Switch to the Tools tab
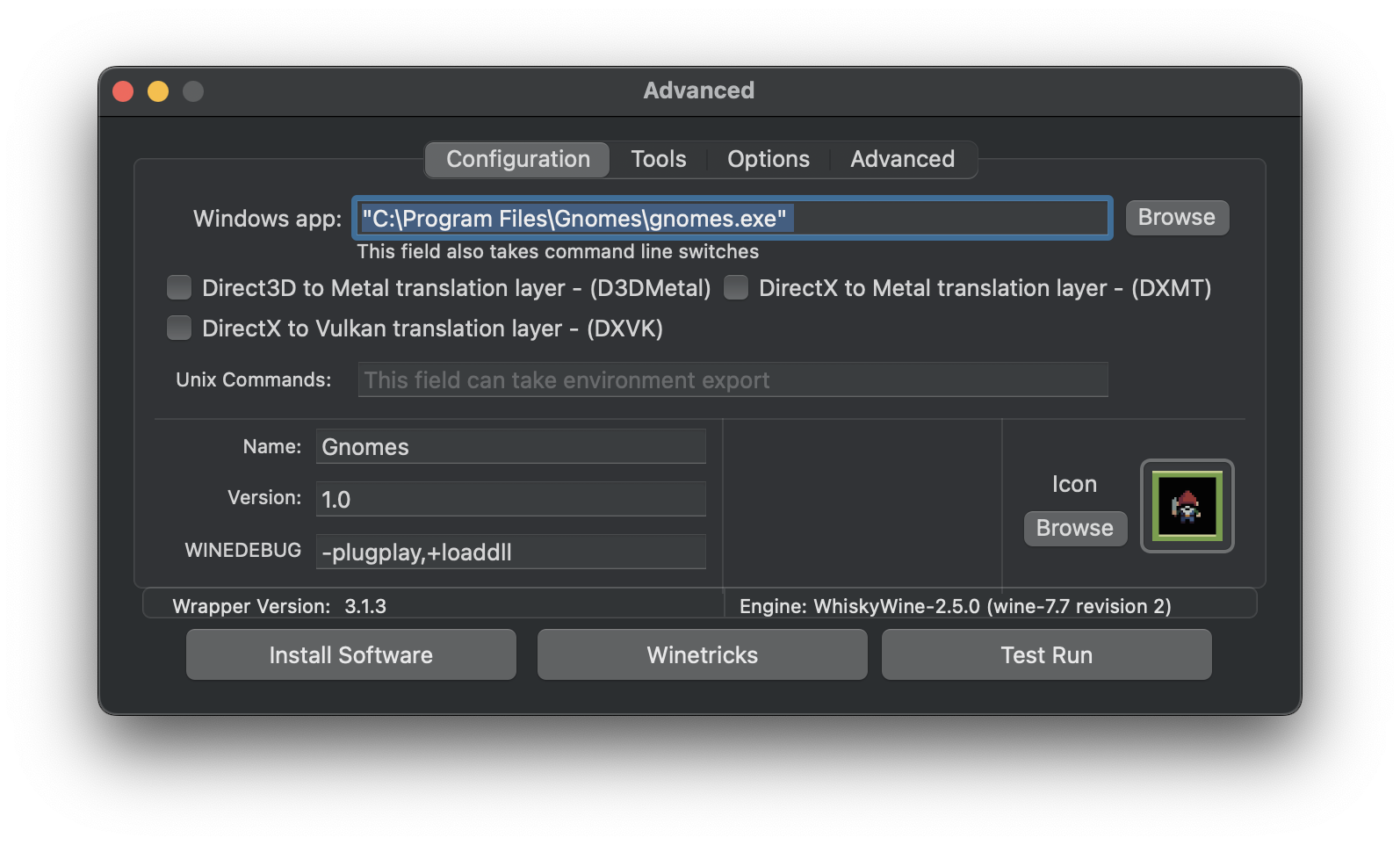Screen dimensions: 1400x845 click(x=658, y=159)
